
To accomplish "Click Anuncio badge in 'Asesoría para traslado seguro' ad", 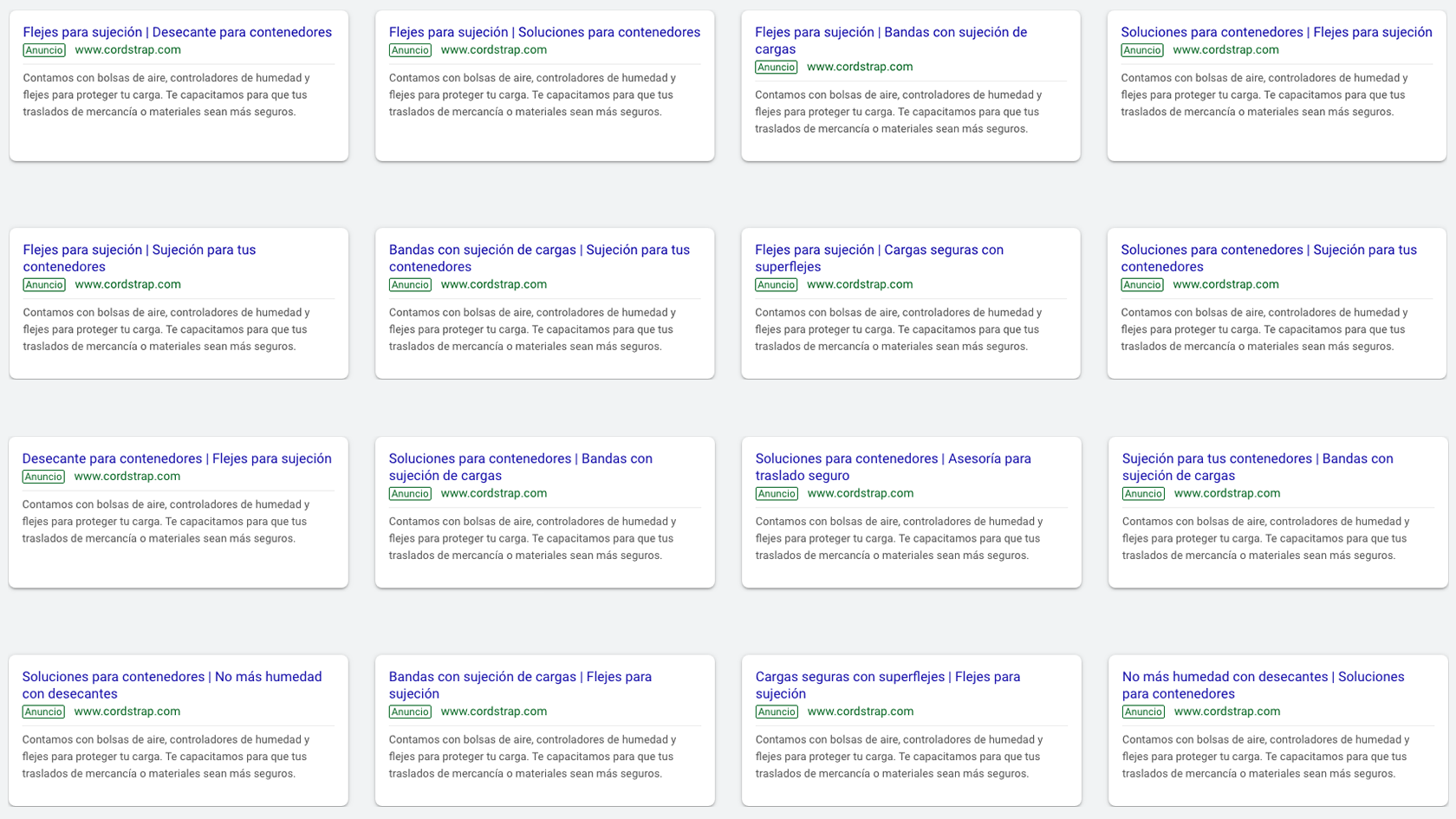I will click(777, 494).
